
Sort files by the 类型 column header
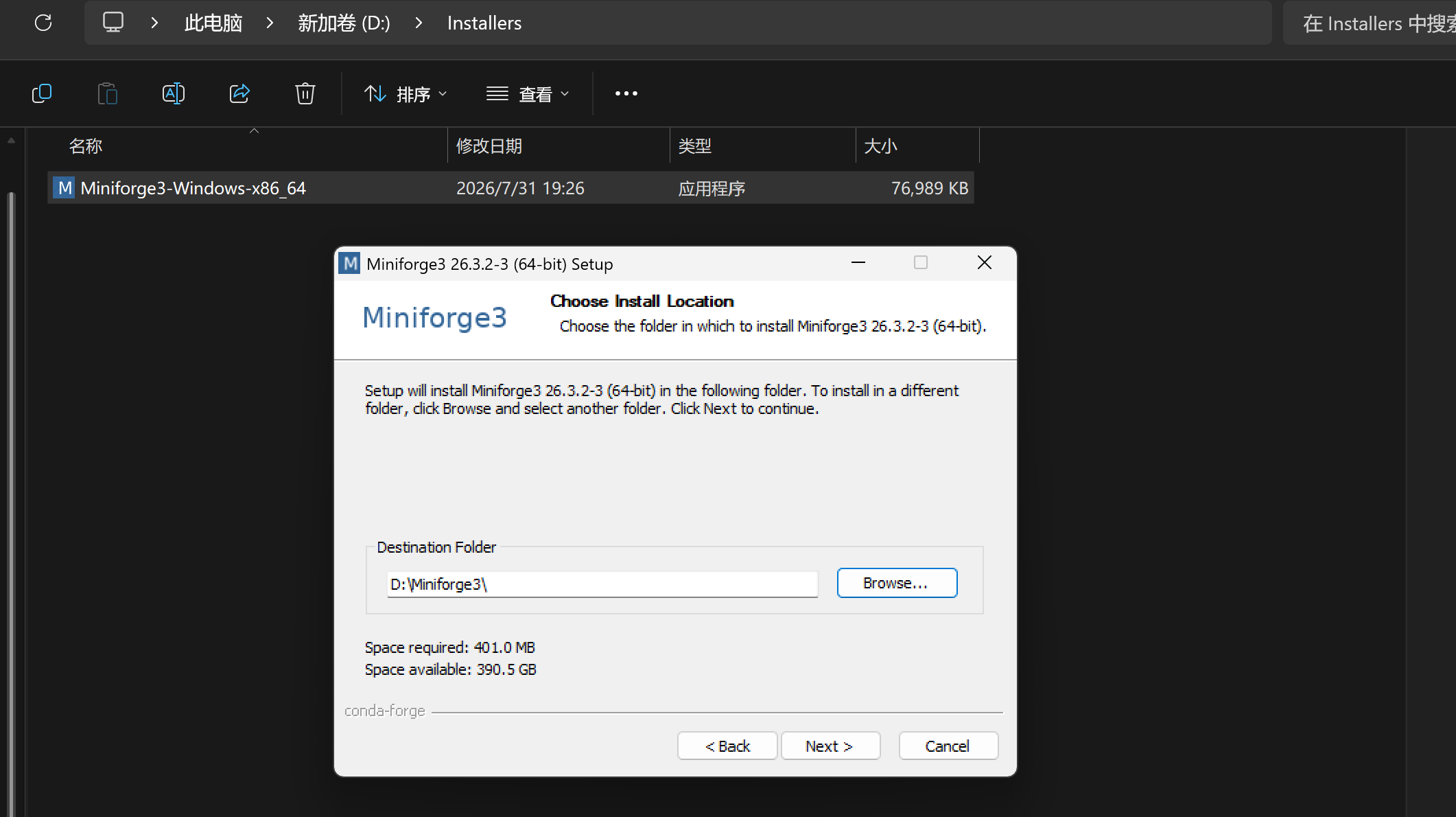[694, 146]
